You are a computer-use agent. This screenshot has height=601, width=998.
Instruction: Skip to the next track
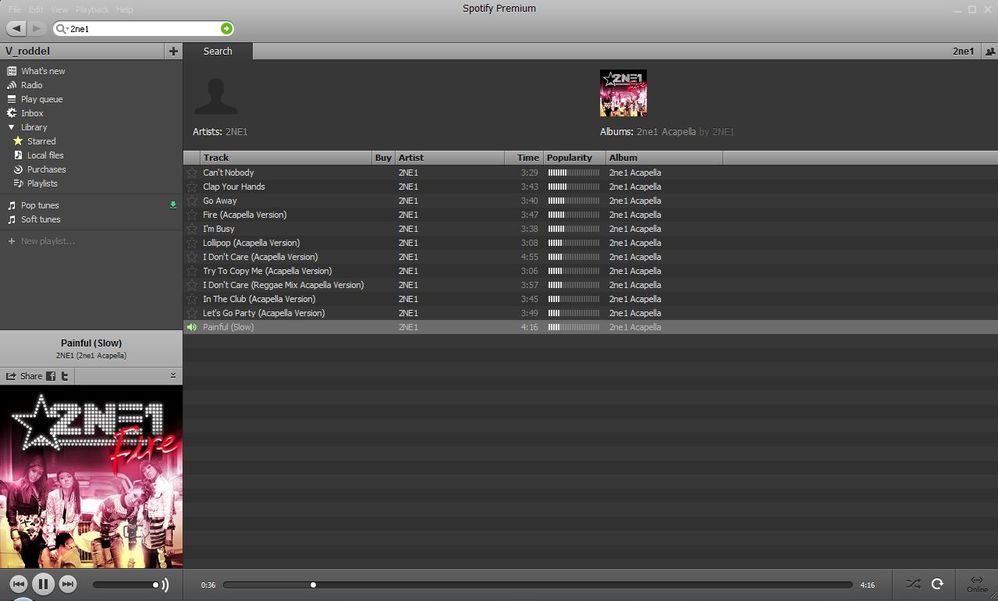coord(67,584)
